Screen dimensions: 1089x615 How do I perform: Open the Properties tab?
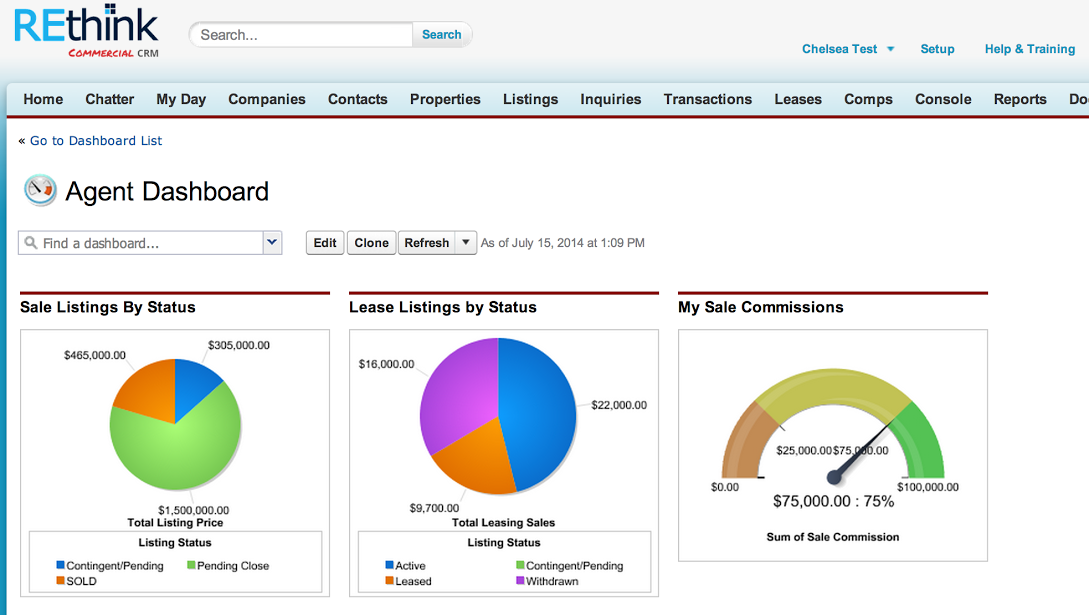pos(445,99)
